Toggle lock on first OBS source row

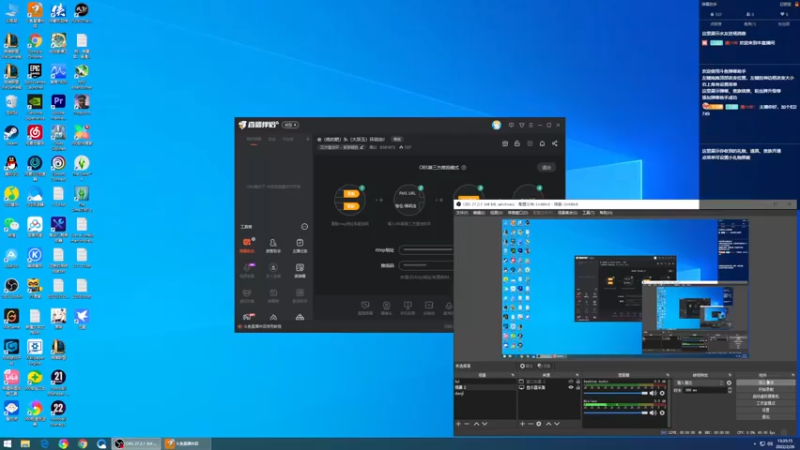[578, 382]
